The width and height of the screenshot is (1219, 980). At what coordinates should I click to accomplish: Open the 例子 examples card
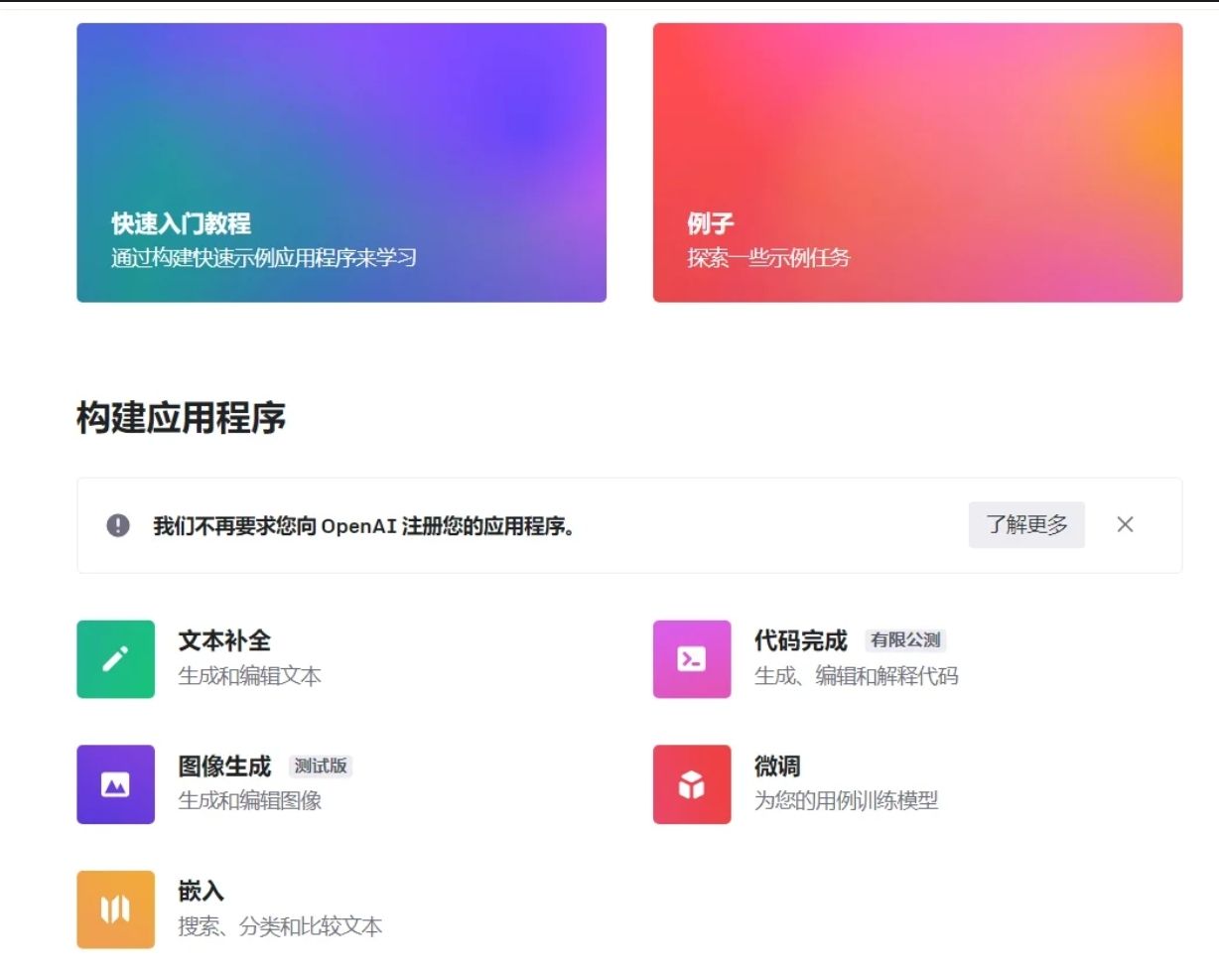coord(917,163)
